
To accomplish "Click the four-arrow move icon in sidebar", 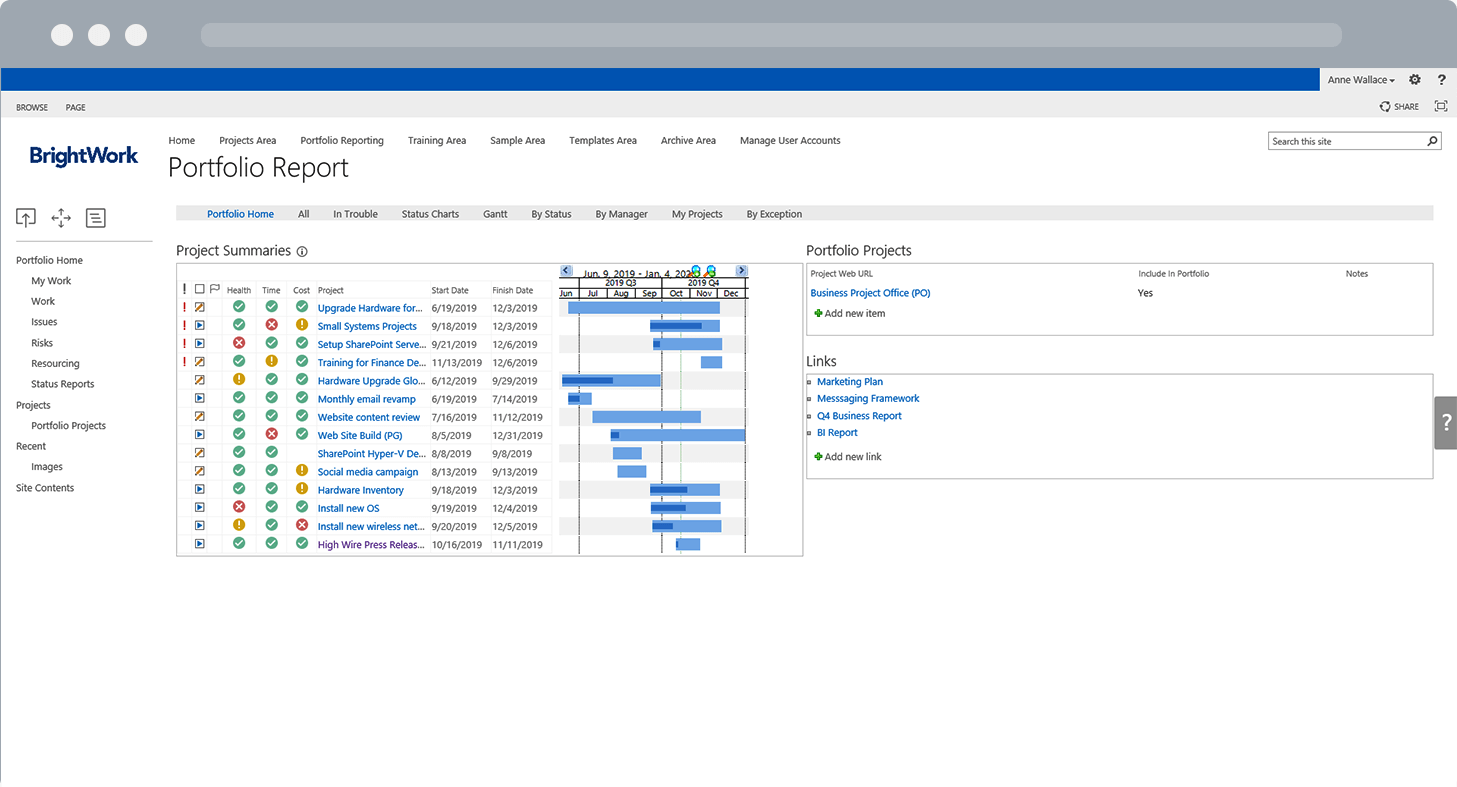I will (61, 217).
